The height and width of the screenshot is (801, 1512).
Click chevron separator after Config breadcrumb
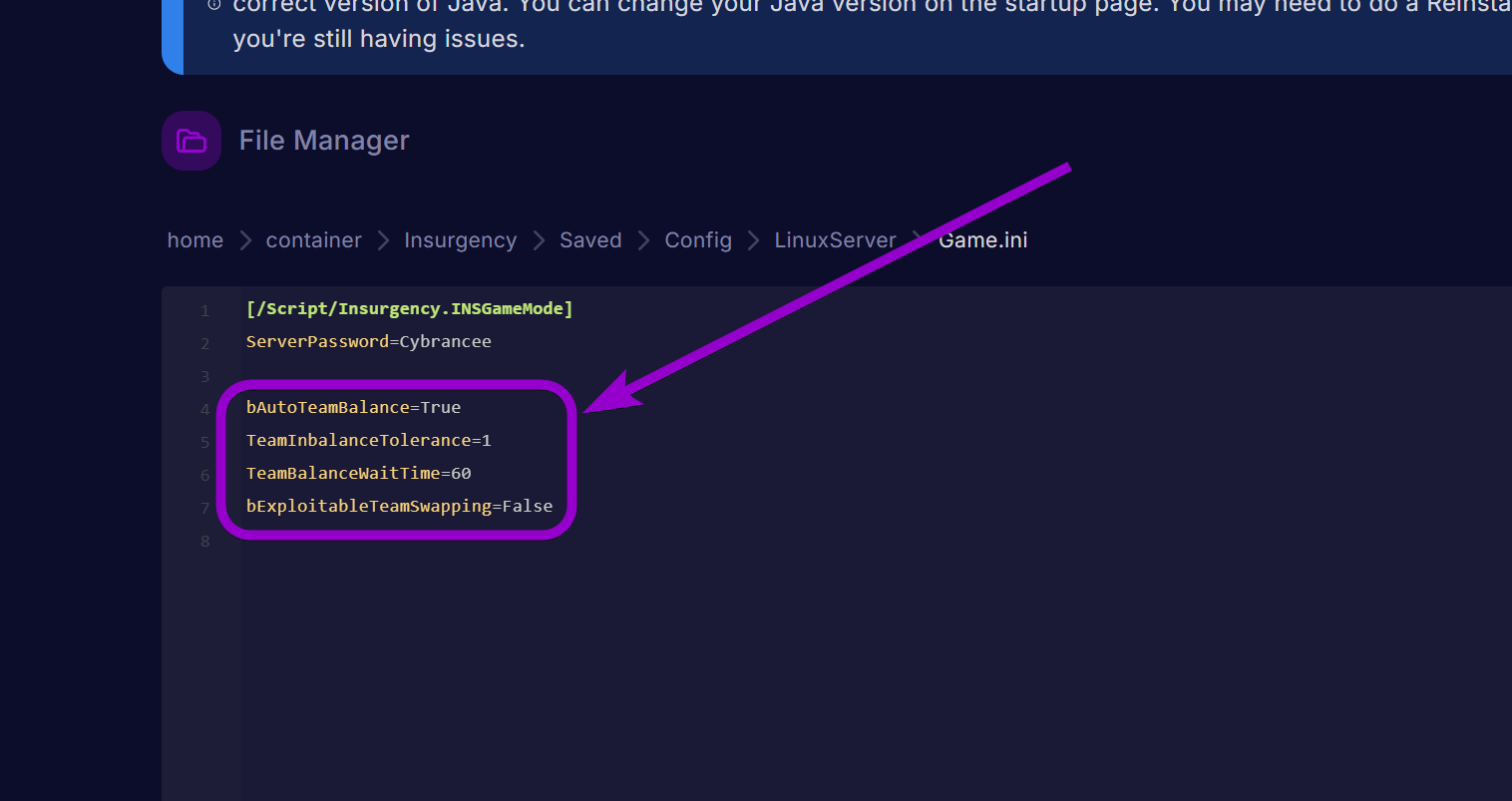[754, 240]
